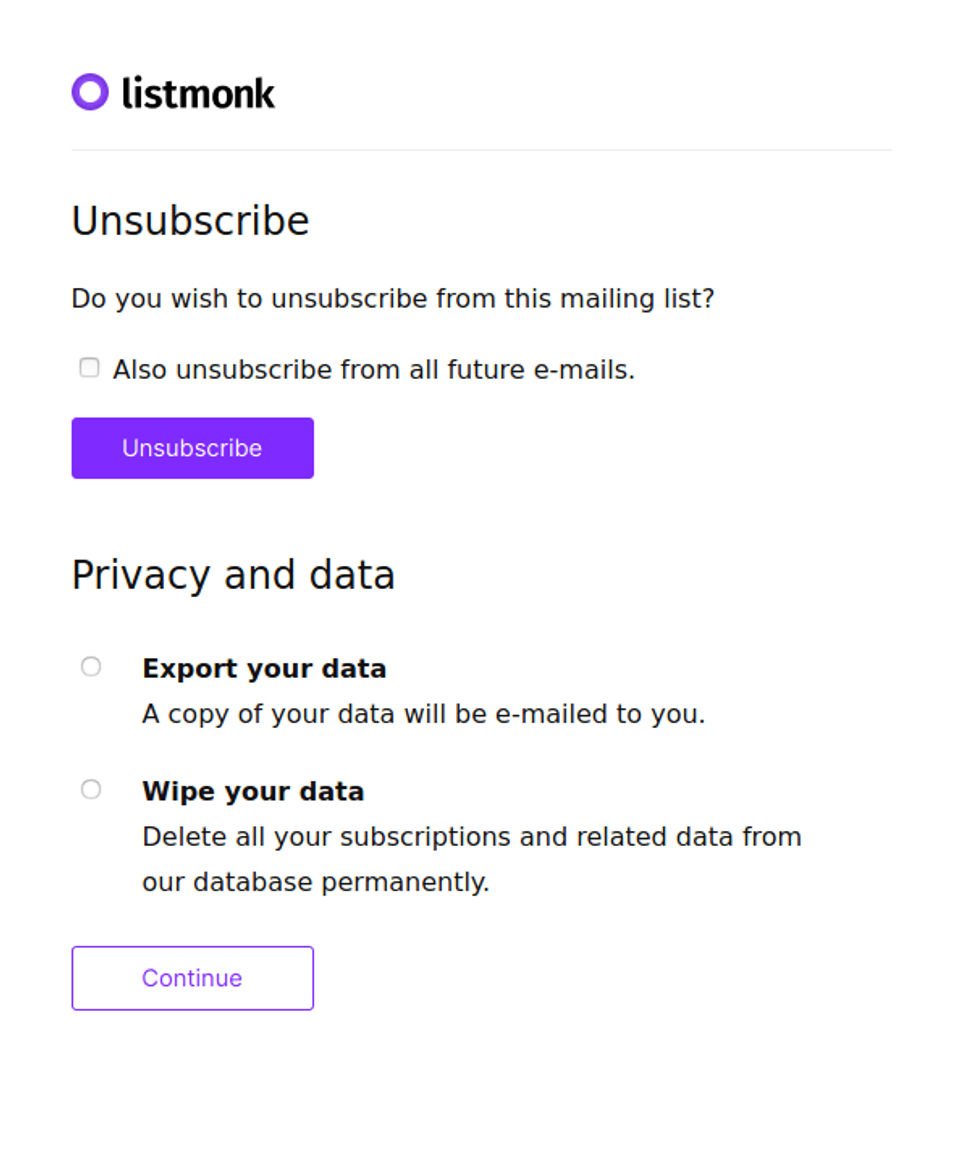Viewport: 960px width, 1149px height.
Task: Click the 'Do you wish to unsubscribe' question text
Action: click(392, 299)
